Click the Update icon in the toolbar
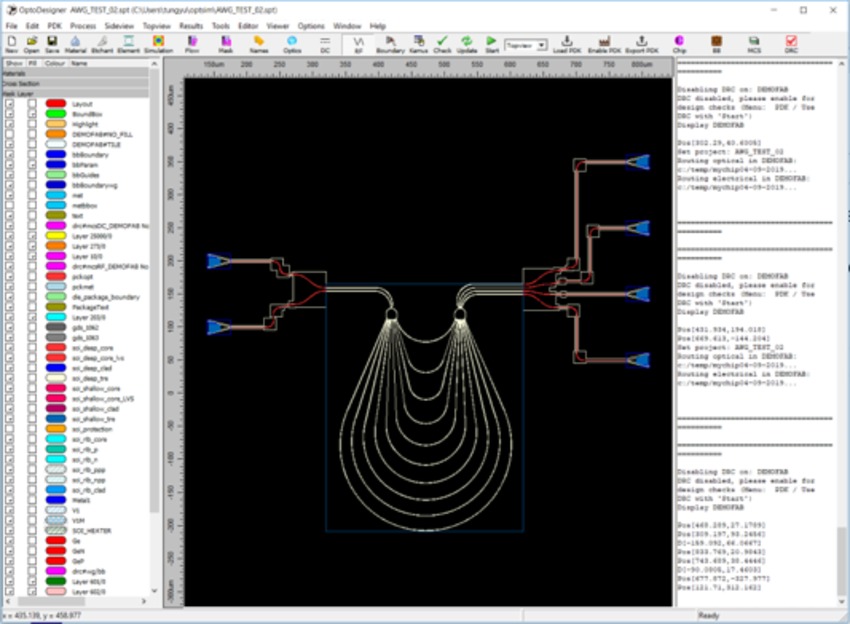This screenshot has height=624, width=850. (x=465, y=41)
